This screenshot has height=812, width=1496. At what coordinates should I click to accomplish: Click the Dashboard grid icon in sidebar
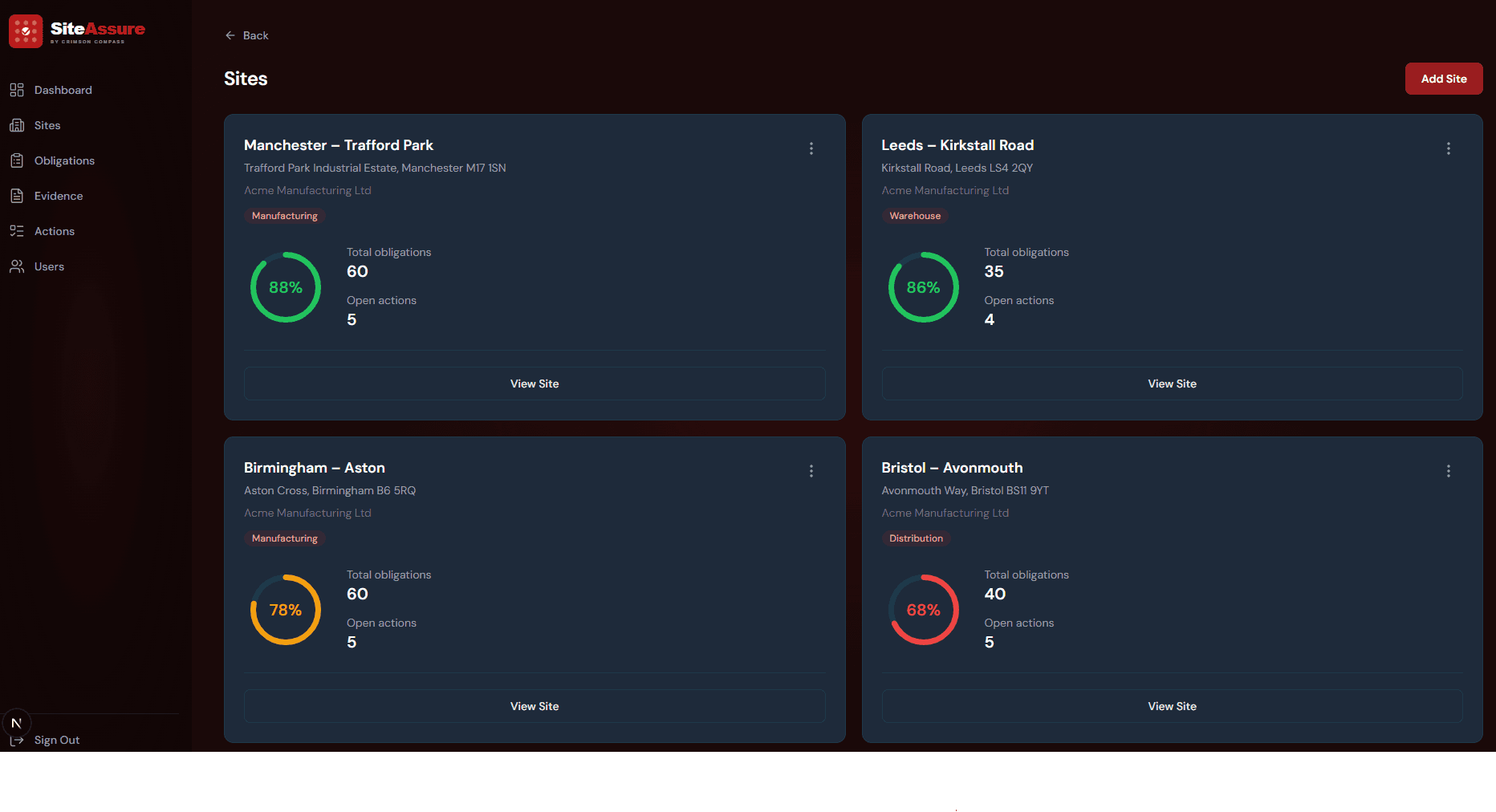click(17, 90)
